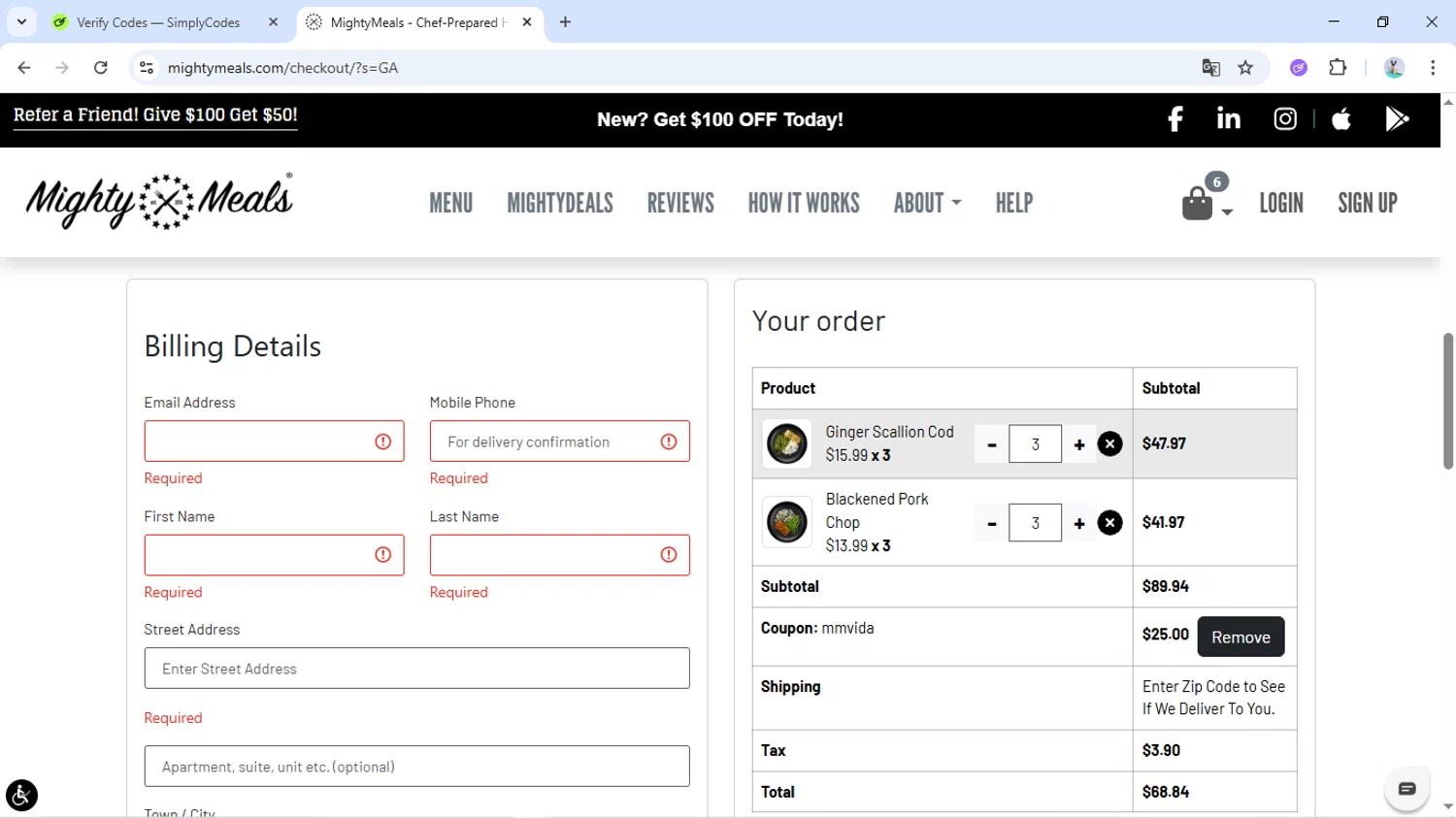1456x818 pixels.
Task: Click the SIGN UP link
Action: [1368, 203]
